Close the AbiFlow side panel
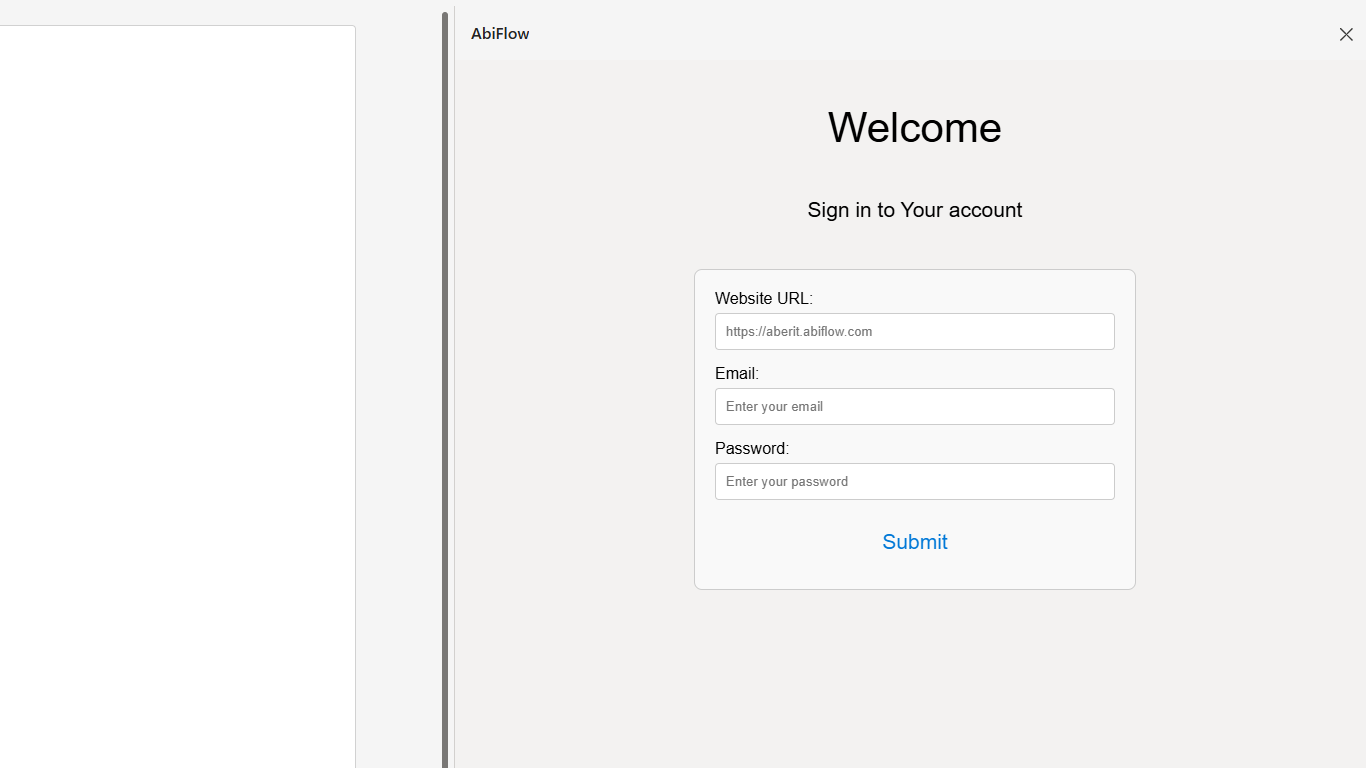This screenshot has height=768, width=1366. [1346, 34]
